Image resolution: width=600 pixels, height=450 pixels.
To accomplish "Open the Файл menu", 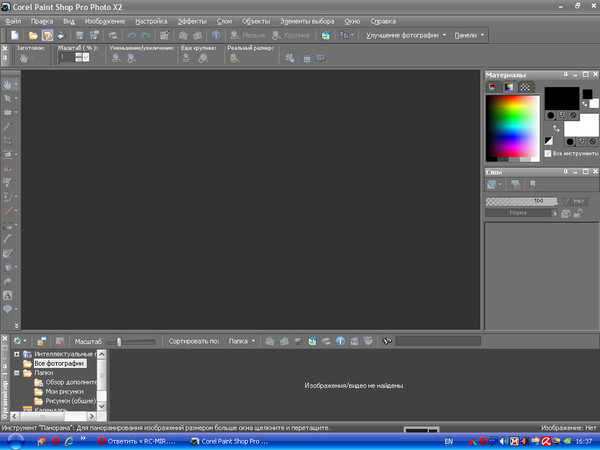I will click(x=13, y=21).
